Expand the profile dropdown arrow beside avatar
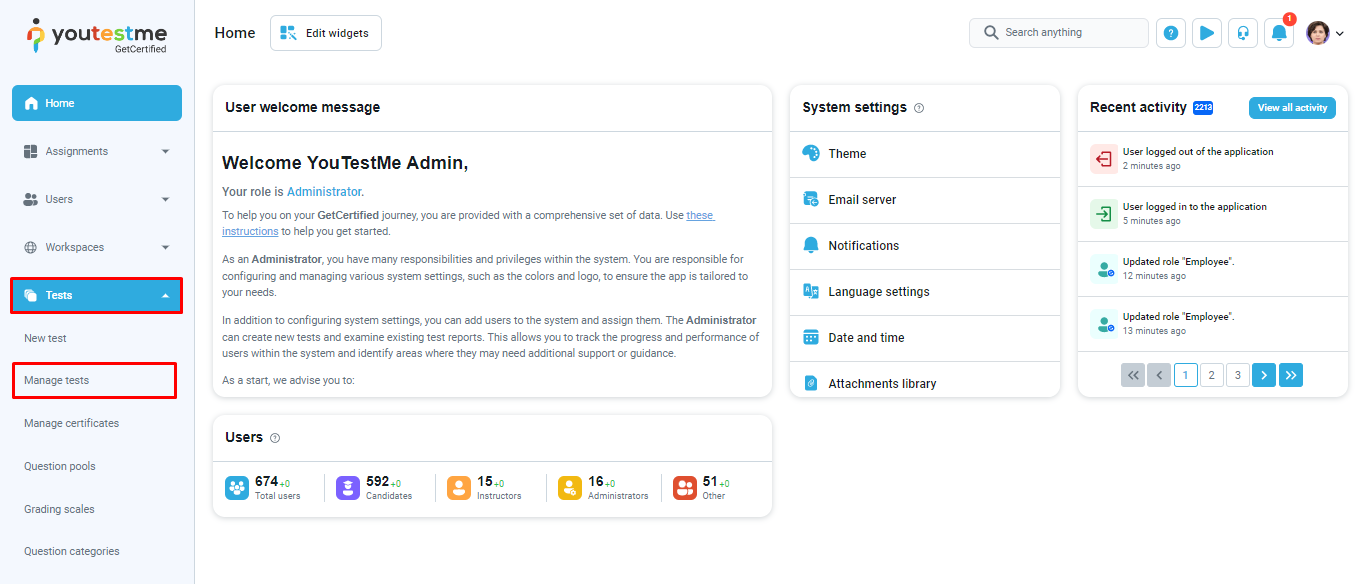 1340,34
